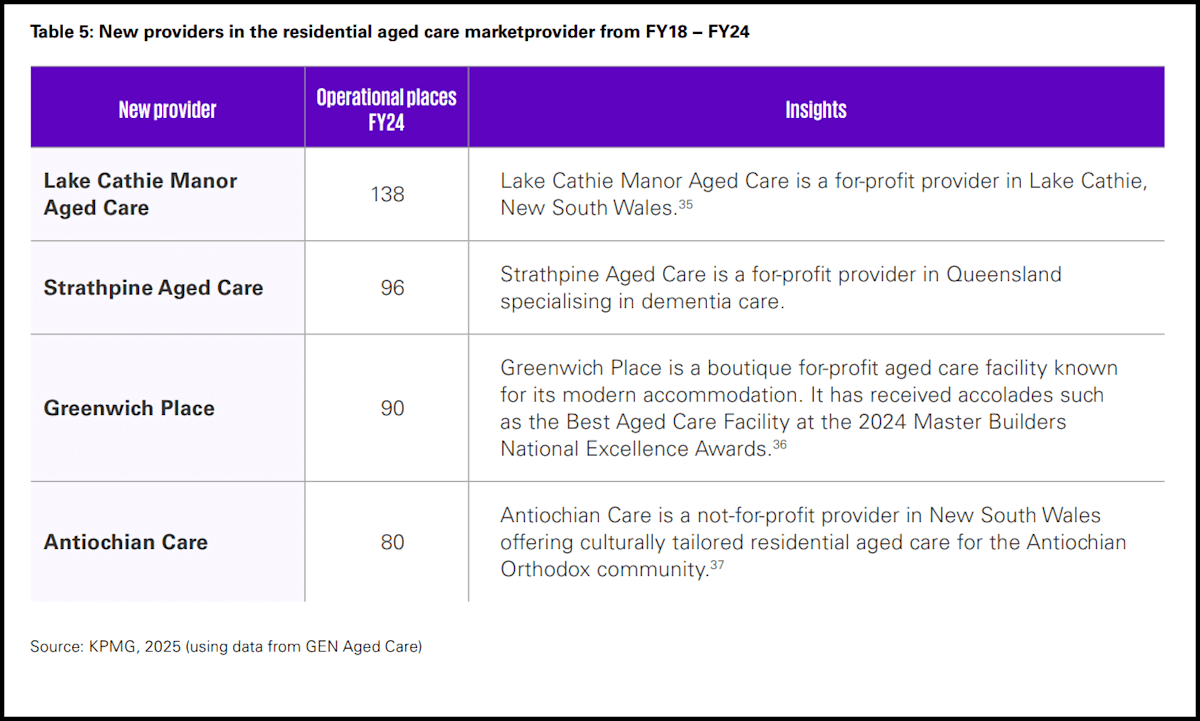
Task: Select the 'Greenwich Place' provider name
Action: [x=129, y=408]
